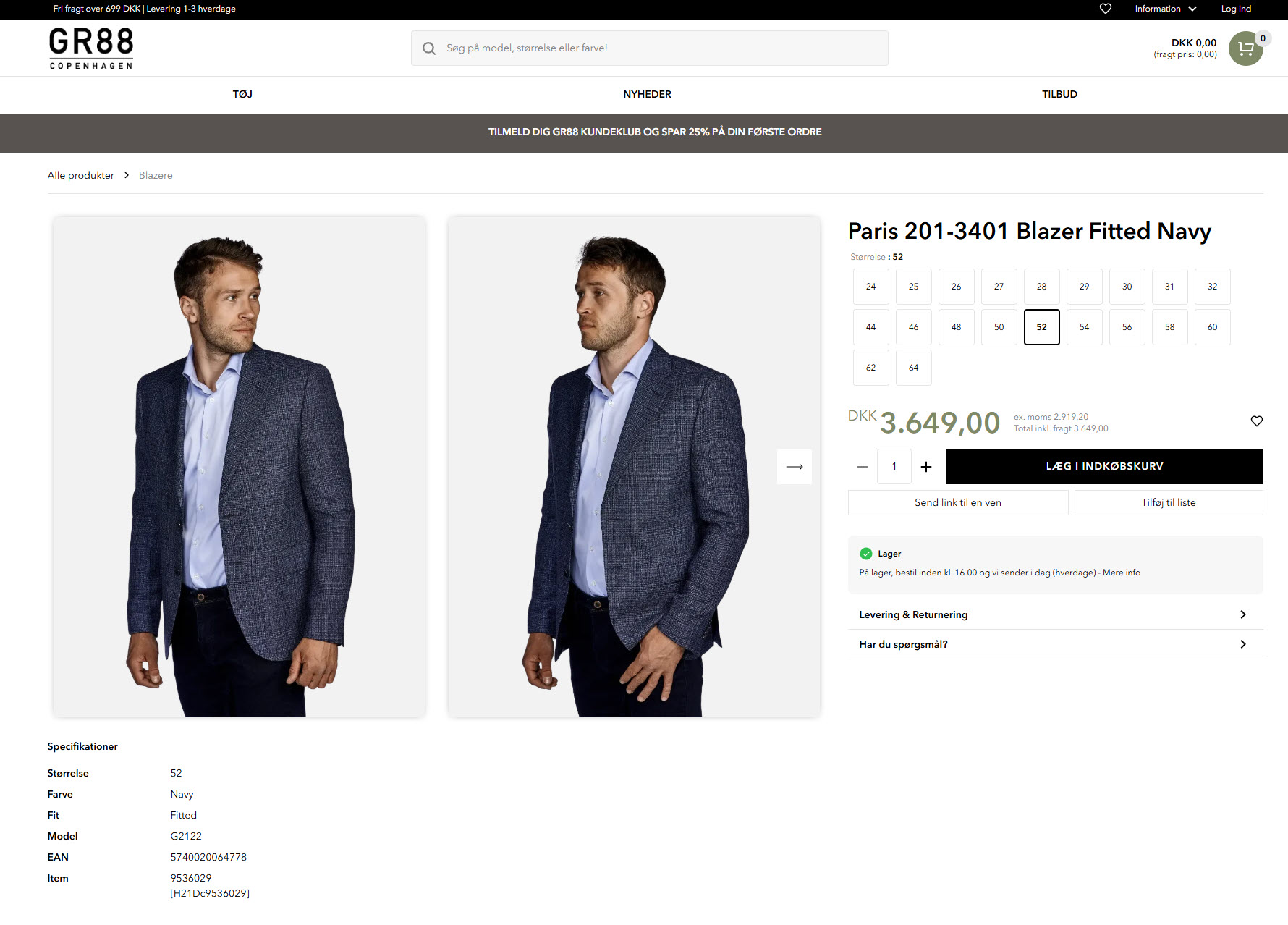Add product to favorites with heart icon by price
The width and height of the screenshot is (1288, 925).
pyautogui.click(x=1256, y=421)
